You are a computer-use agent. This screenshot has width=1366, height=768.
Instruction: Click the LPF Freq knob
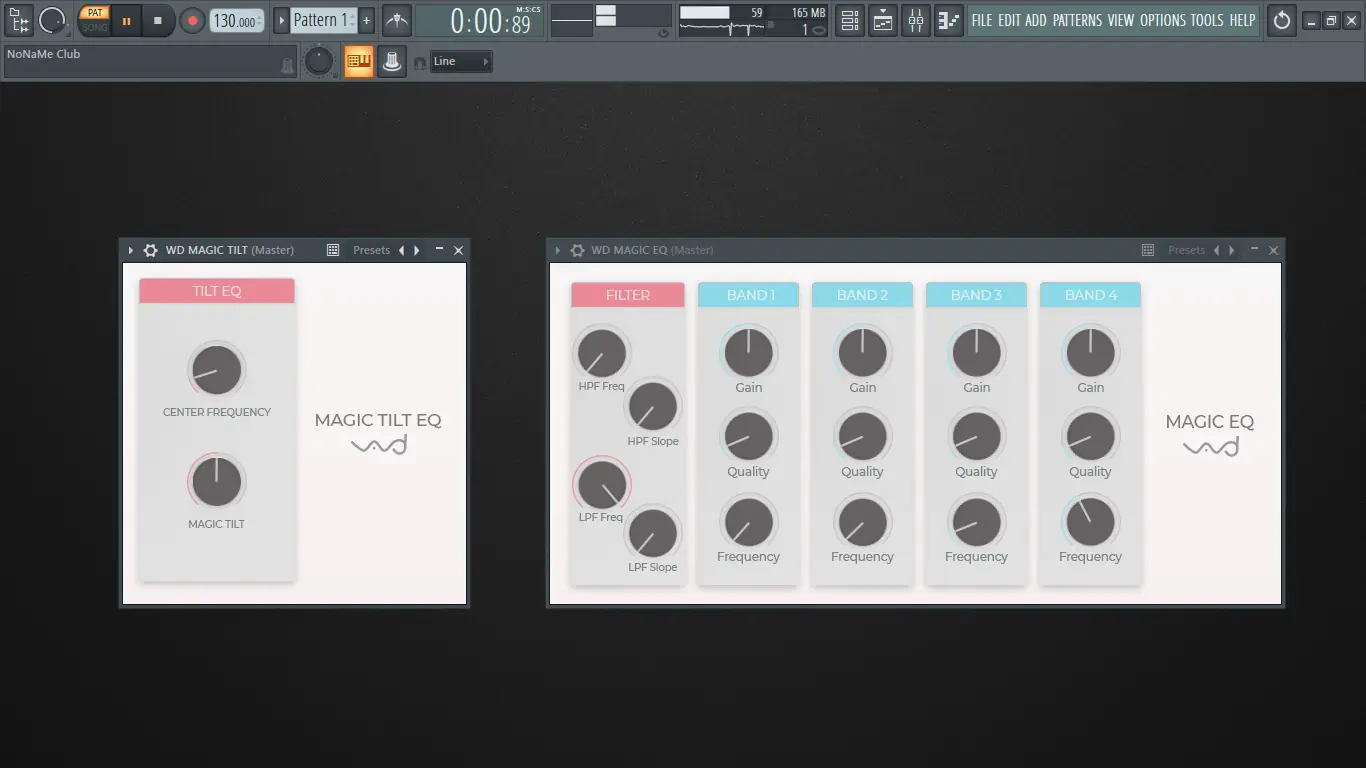coord(602,485)
